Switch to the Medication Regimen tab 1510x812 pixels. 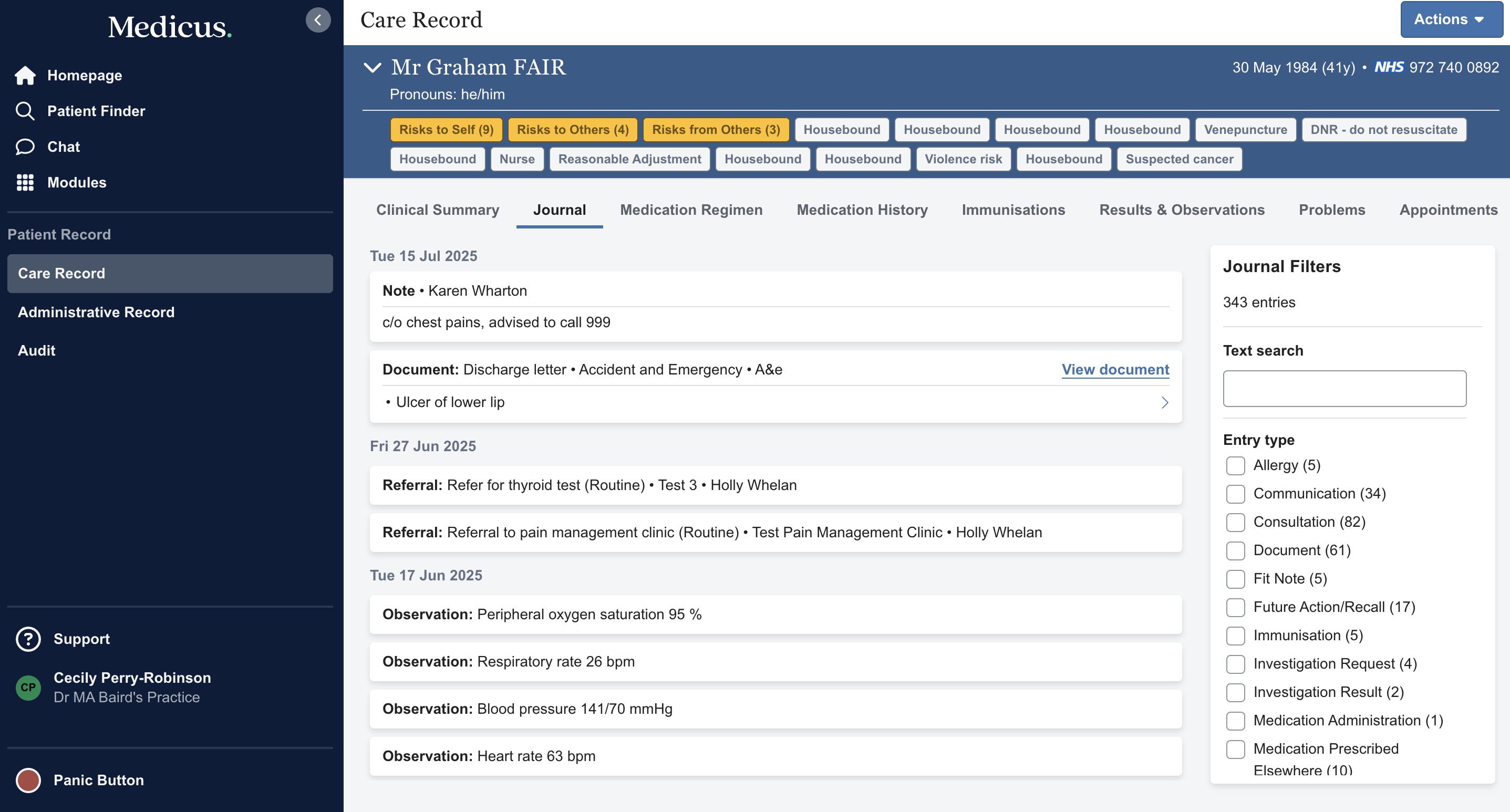coord(690,210)
